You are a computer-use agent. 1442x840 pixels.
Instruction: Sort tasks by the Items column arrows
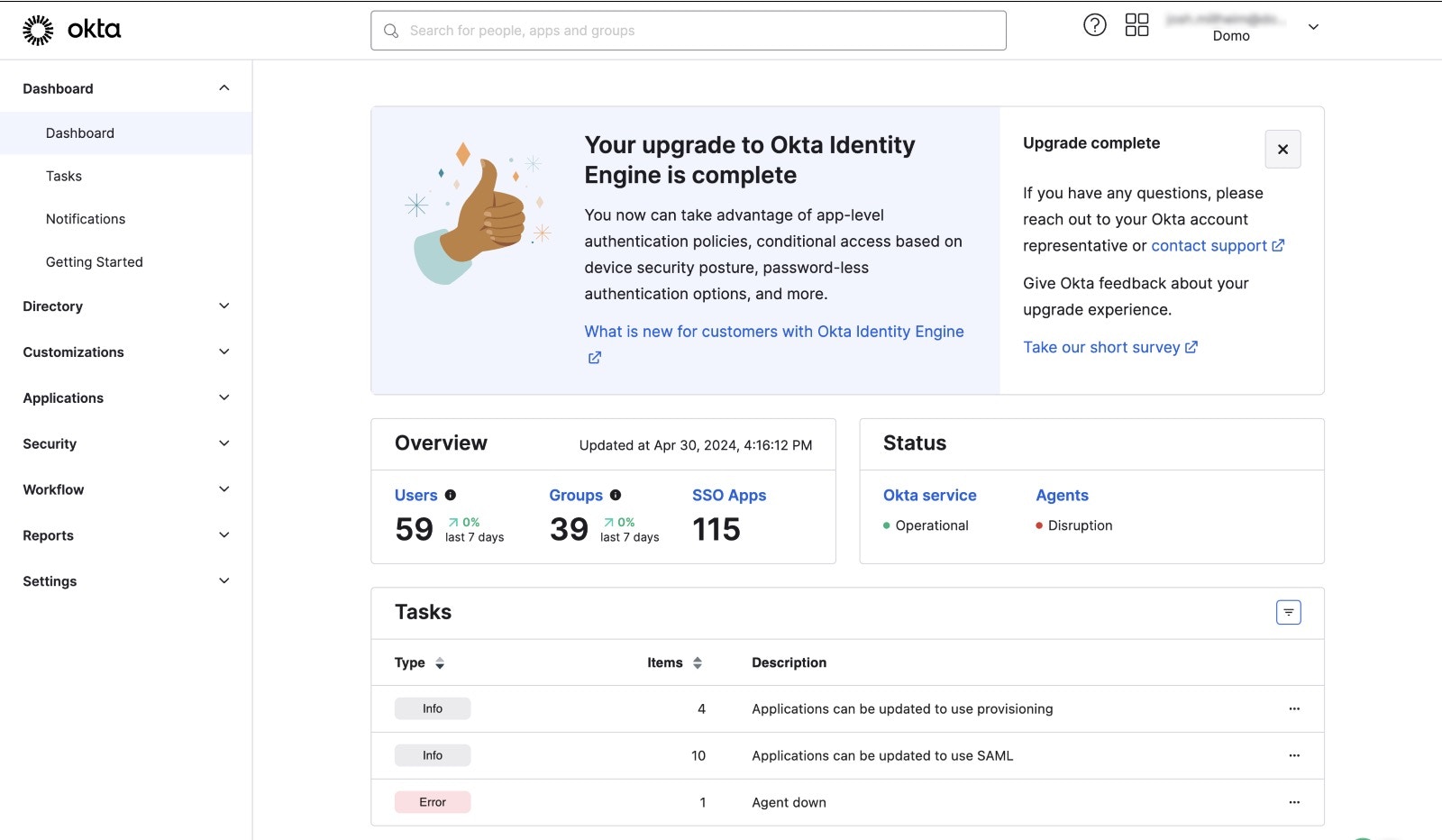click(697, 662)
